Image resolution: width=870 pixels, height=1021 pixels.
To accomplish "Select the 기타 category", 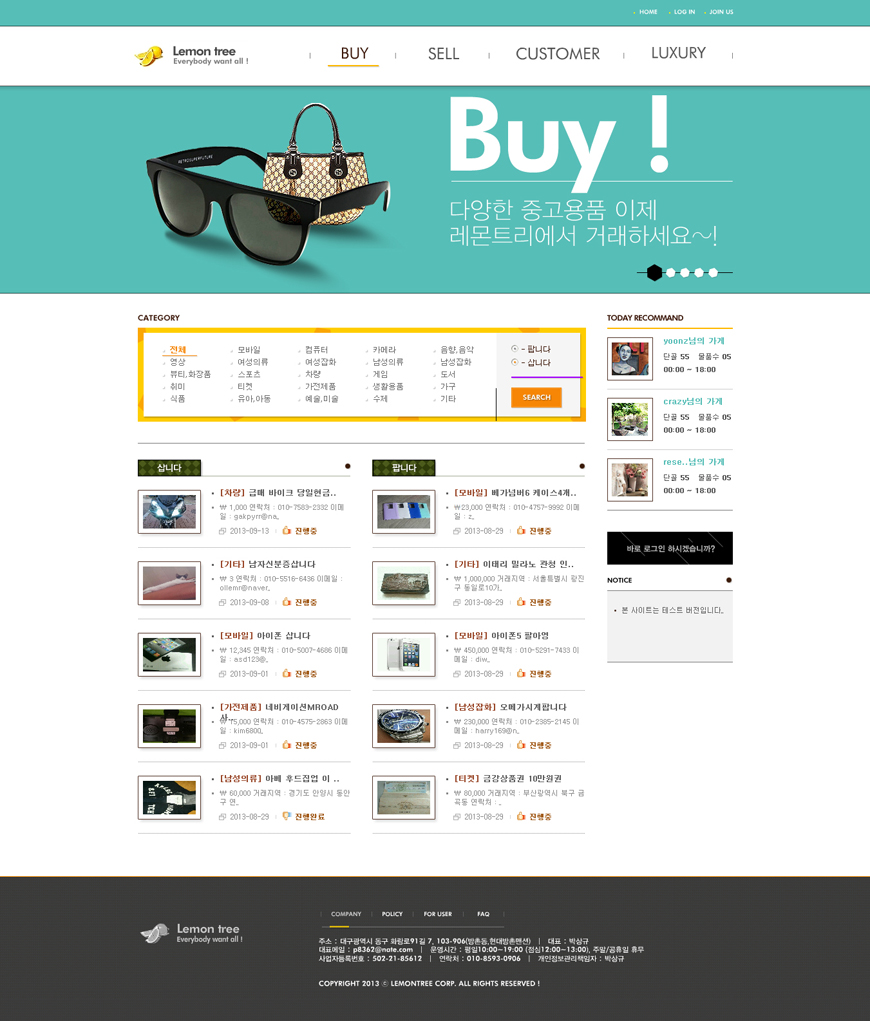I will (x=448, y=399).
